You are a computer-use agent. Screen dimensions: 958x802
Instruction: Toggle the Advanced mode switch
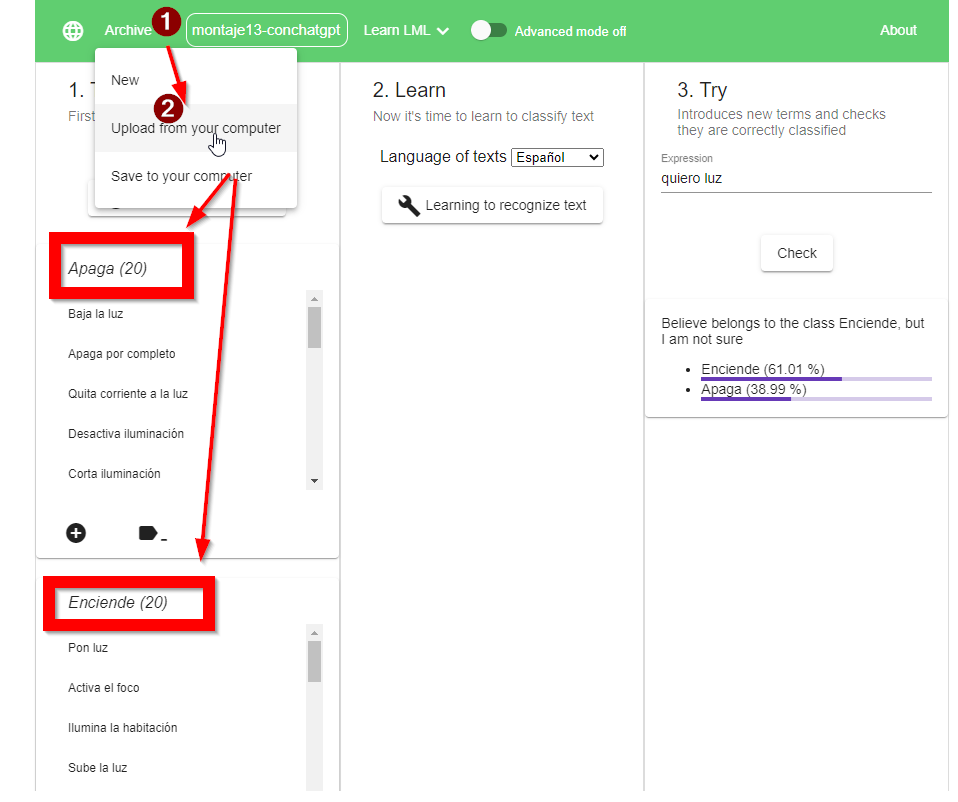click(489, 30)
